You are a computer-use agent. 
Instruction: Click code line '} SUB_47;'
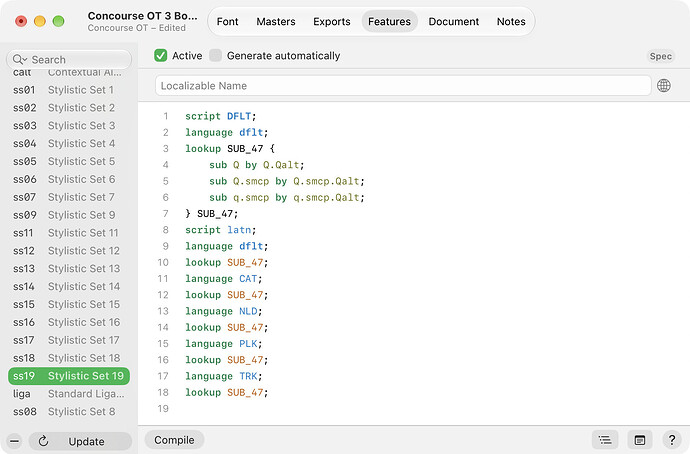pyautogui.click(x=212, y=214)
